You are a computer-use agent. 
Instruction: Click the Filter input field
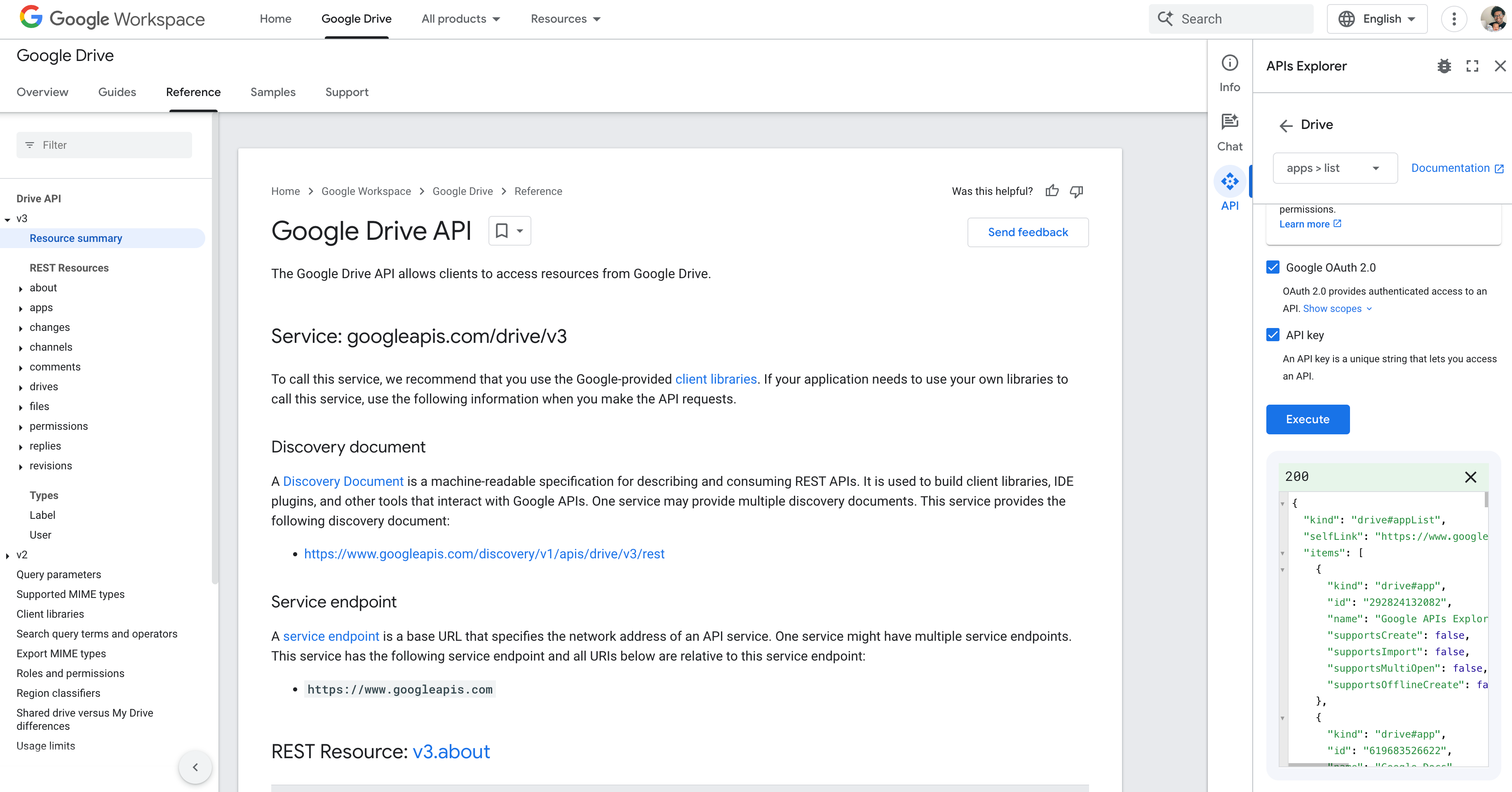click(x=104, y=145)
